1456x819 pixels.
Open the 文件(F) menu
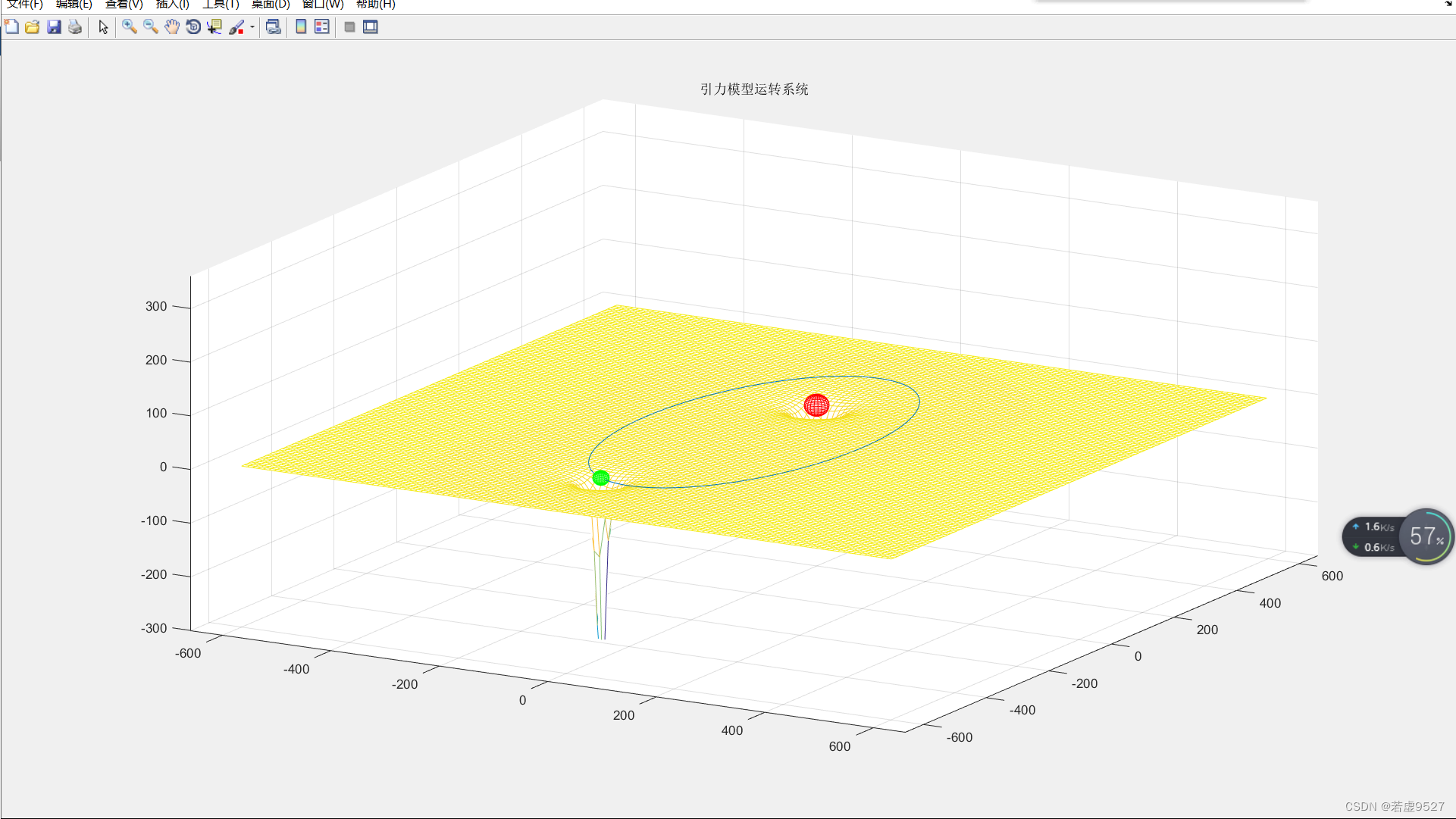[25, 5]
